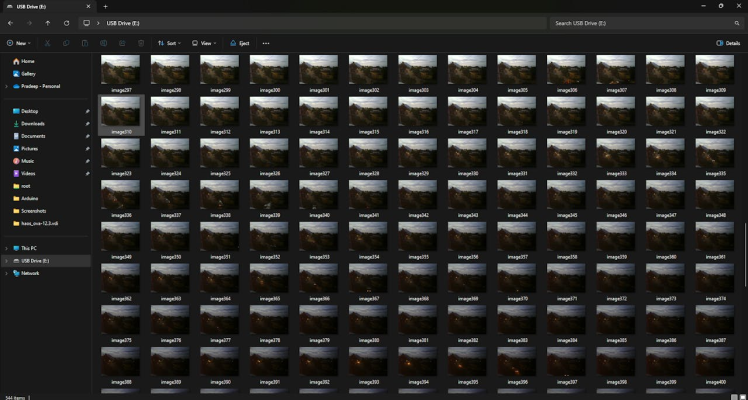The image size is (748, 400).
Task: Open the Pictures quick access folder
Action: pos(25,148)
